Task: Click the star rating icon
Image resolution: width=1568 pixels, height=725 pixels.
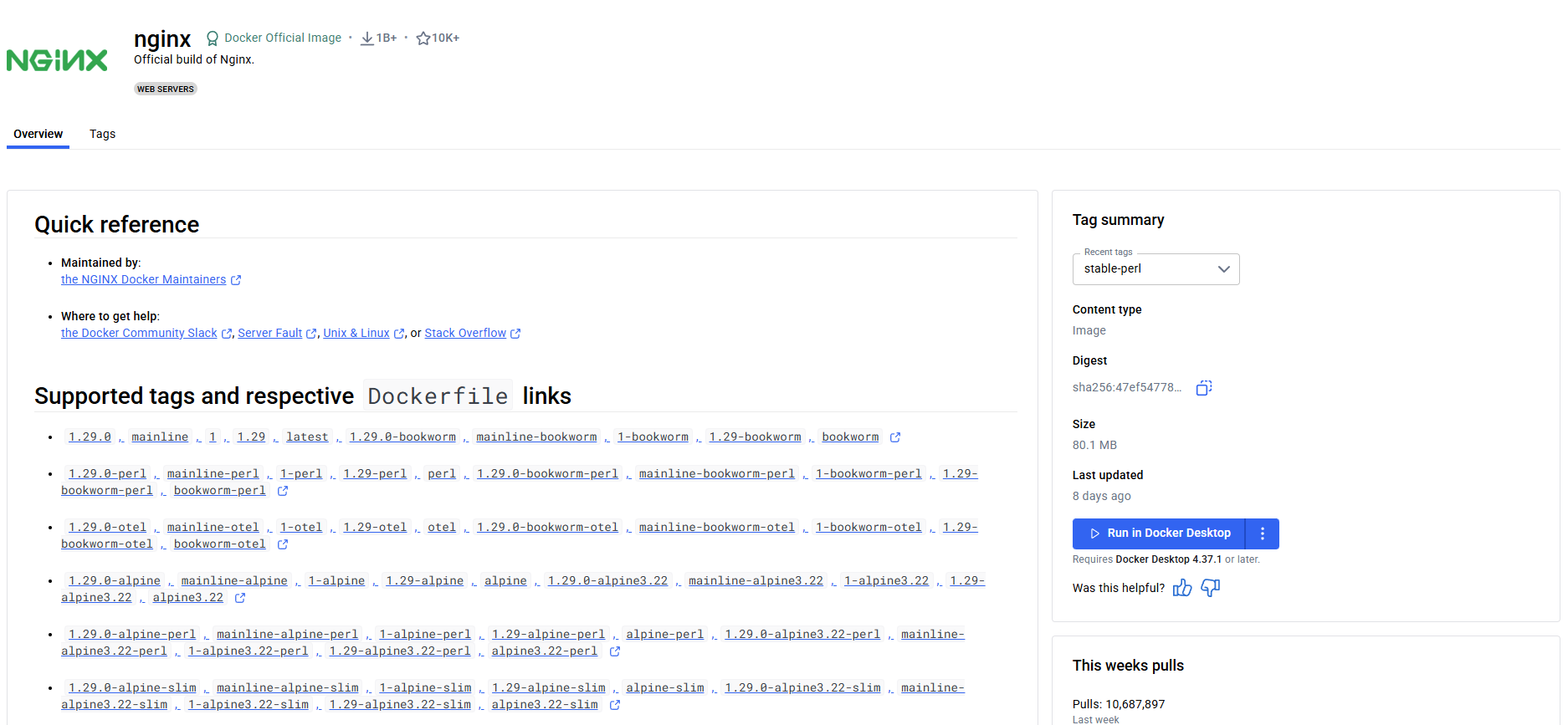Action: tap(423, 38)
